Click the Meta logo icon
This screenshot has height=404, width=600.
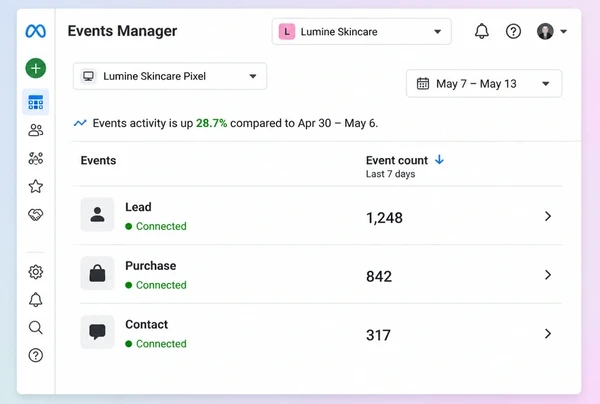click(36, 31)
